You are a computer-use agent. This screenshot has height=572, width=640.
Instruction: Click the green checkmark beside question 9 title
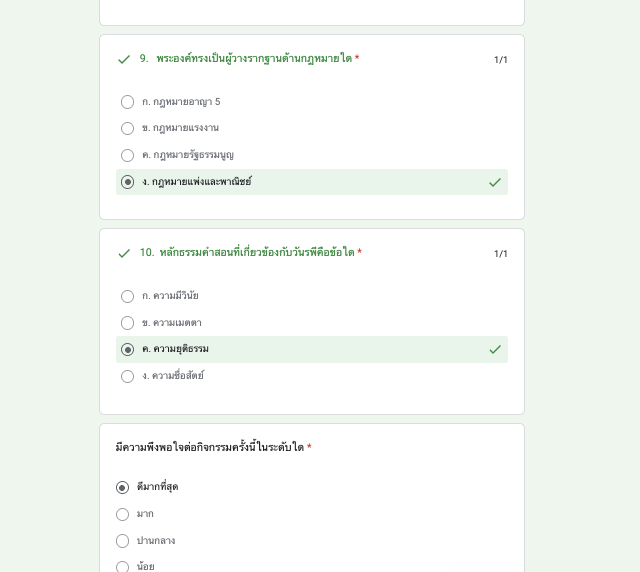124,60
